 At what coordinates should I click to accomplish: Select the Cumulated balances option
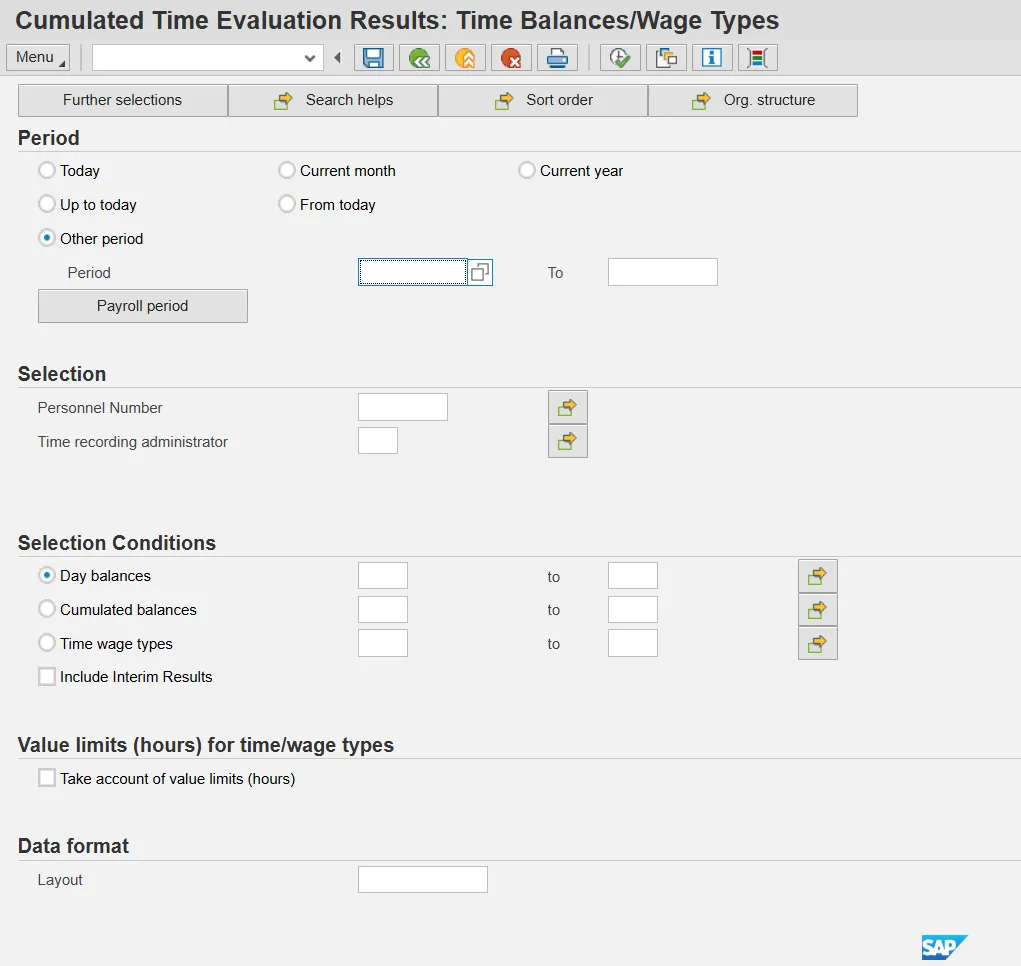click(x=47, y=609)
